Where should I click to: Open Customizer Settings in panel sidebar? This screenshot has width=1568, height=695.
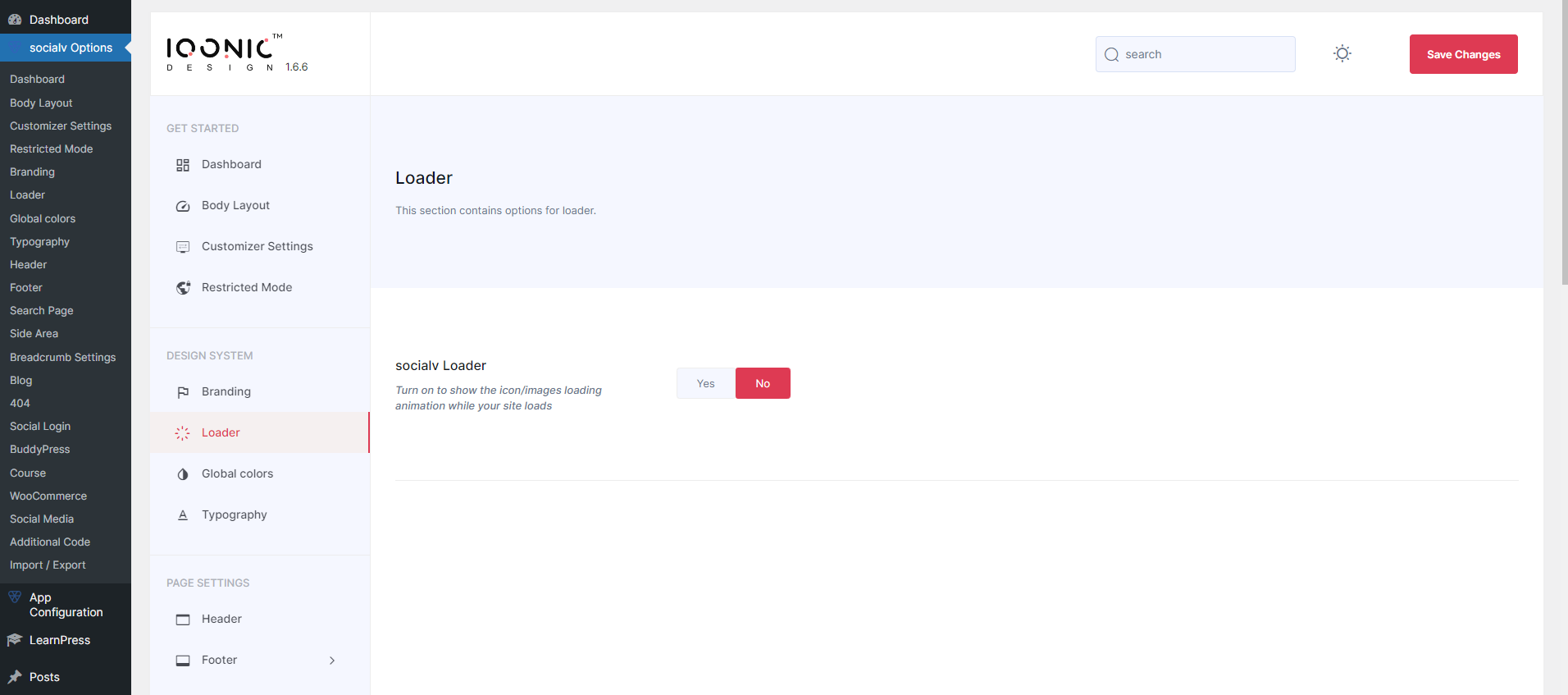(x=260, y=246)
